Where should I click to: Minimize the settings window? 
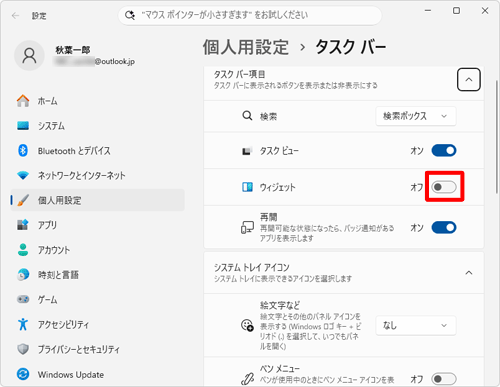(x=428, y=11)
